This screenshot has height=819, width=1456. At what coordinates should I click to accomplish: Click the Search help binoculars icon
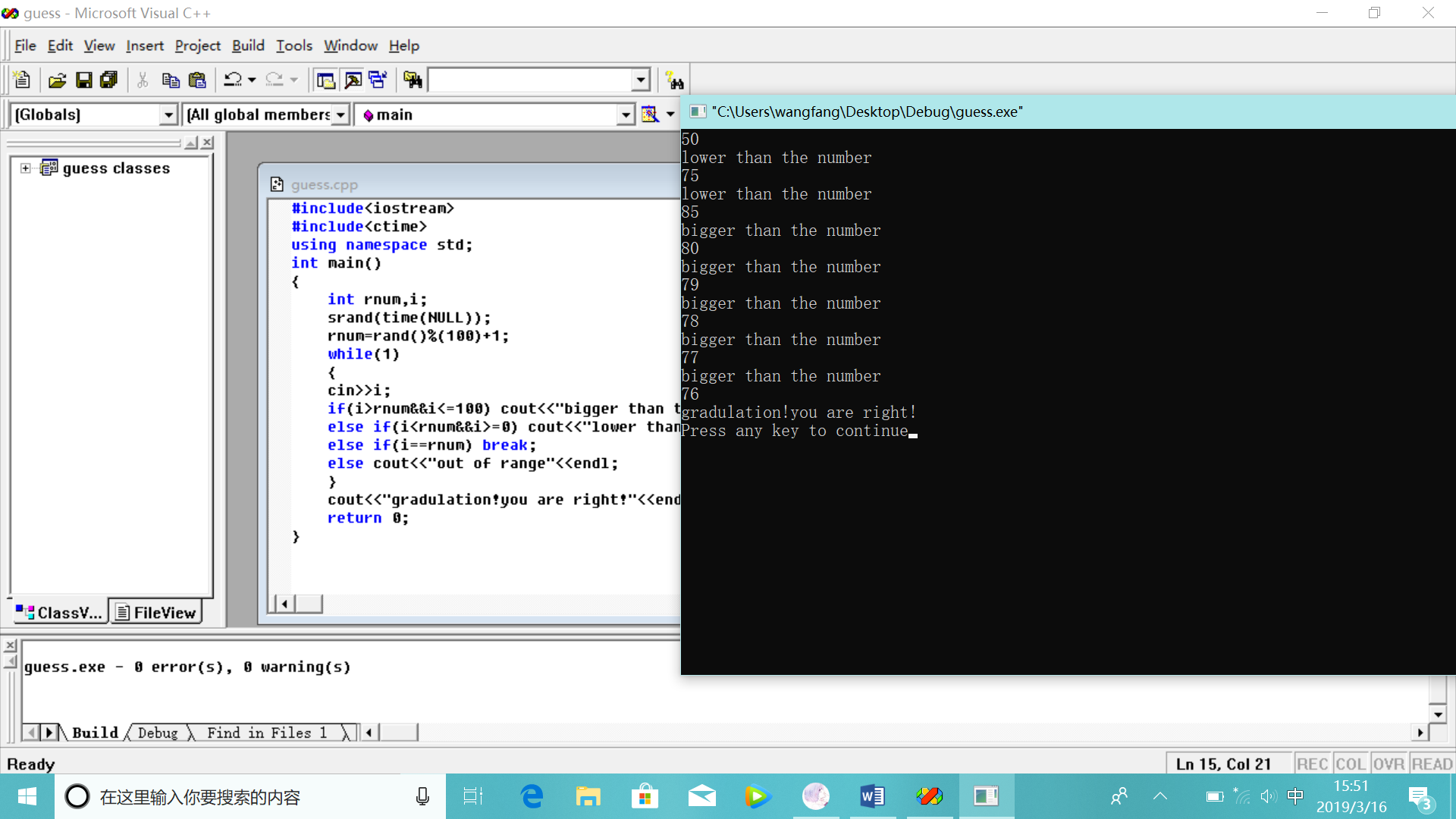(x=674, y=80)
